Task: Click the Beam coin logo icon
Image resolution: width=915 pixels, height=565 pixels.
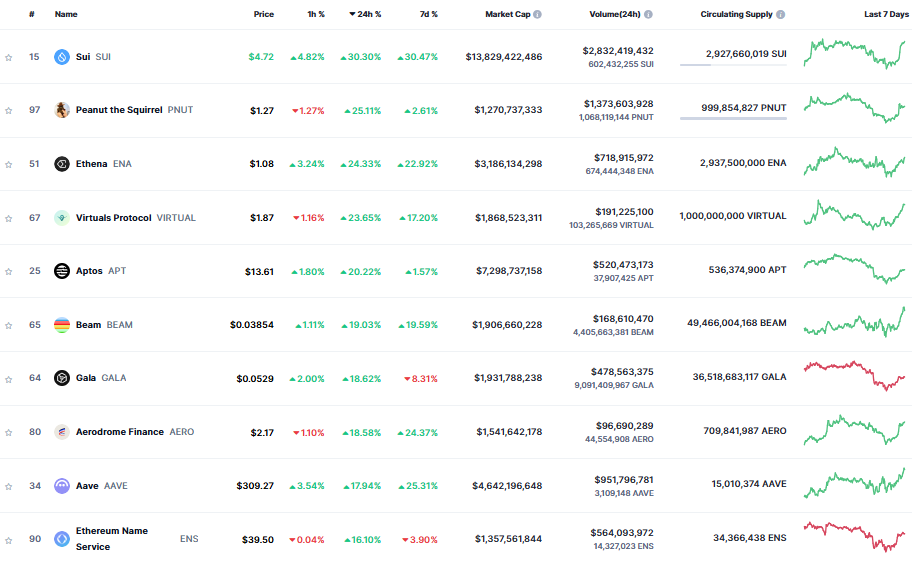Action: (x=62, y=325)
